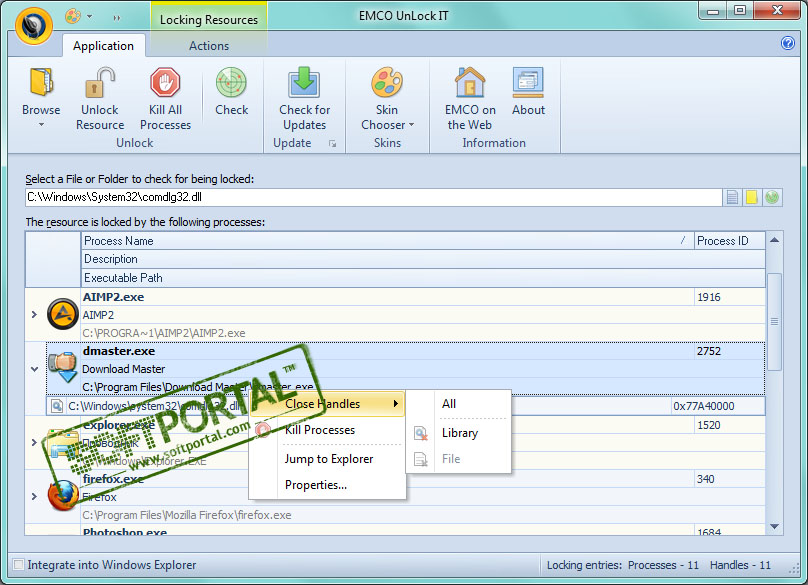
Task: Select the AIMP2 application icon
Action: pos(63,314)
